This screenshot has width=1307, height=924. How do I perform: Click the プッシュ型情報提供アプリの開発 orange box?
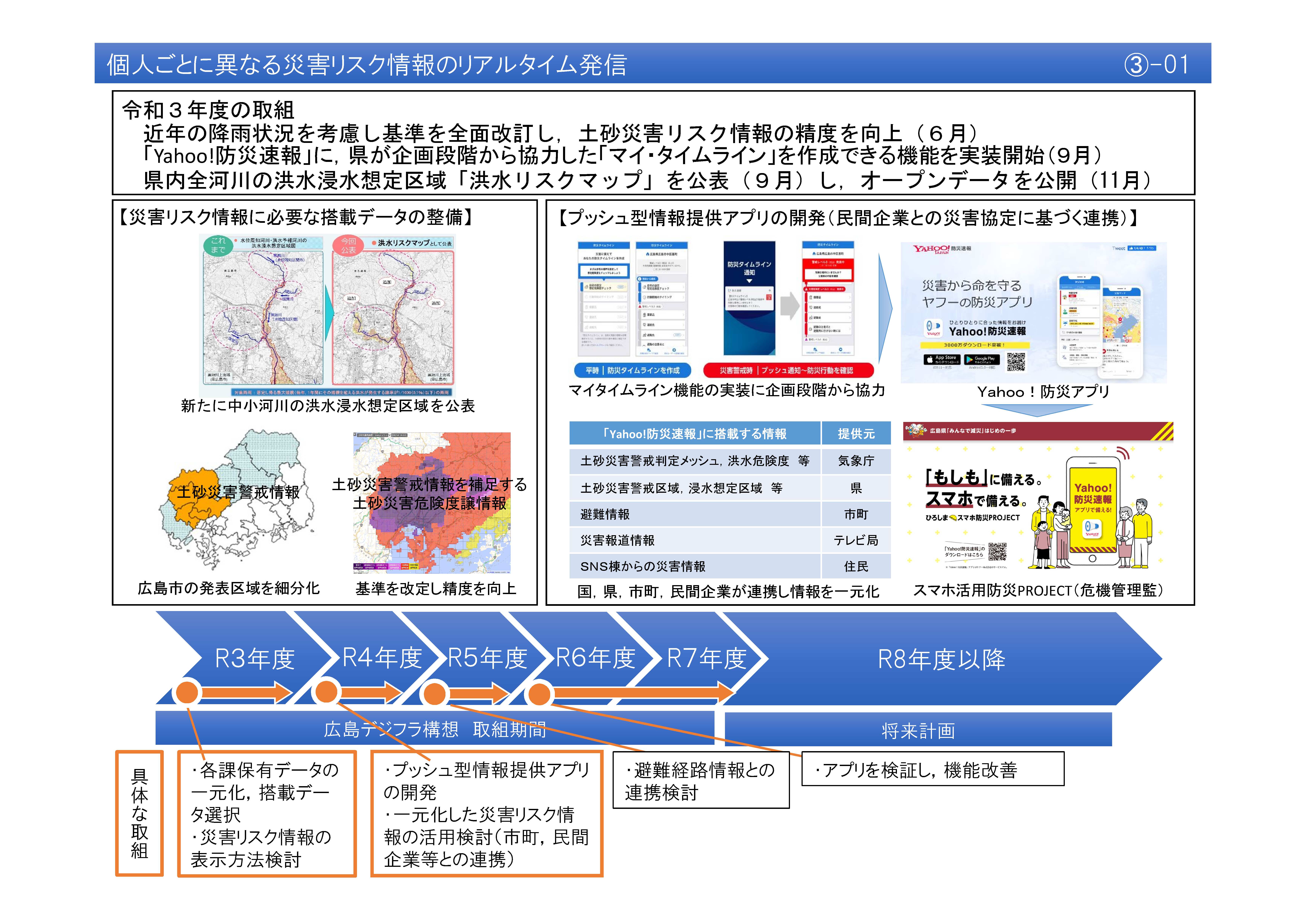pos(487,814)
